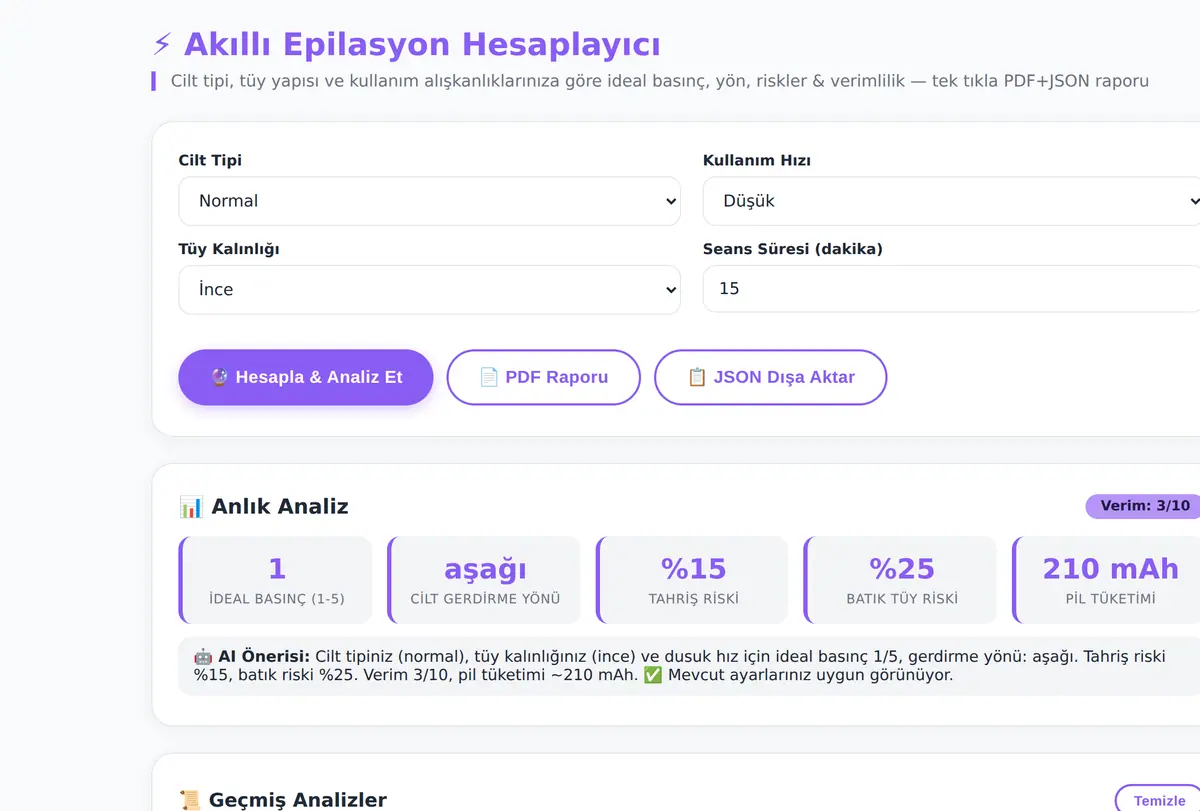Viewport: 1200px width, 811px height.
Task: Click the lightning bolt icon in title
Action: (163, 45)
